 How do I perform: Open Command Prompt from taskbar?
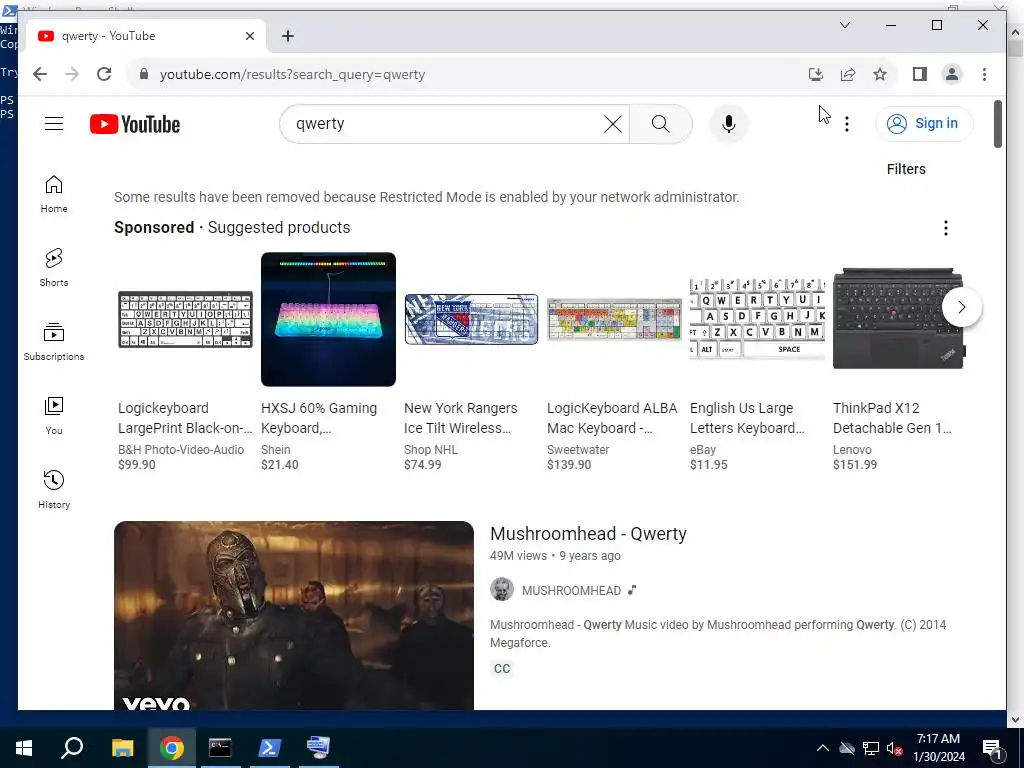pos(220,748)
